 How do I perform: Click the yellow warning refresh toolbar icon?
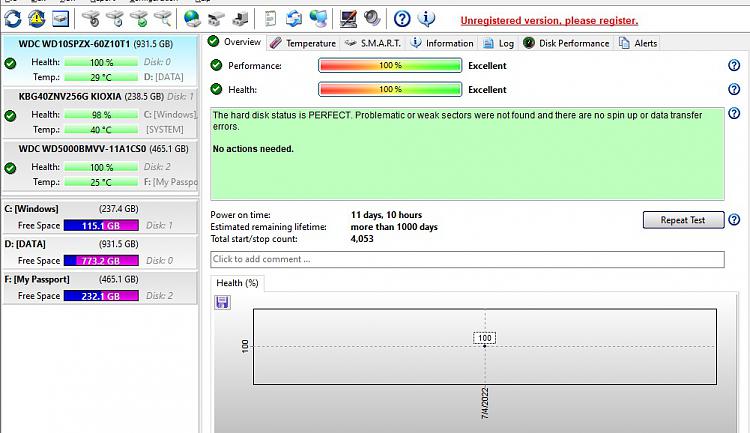tap(36, 19)
